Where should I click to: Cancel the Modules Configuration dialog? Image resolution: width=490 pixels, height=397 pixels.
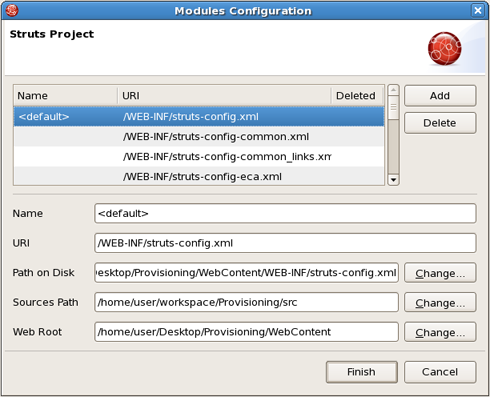point(440,372)
